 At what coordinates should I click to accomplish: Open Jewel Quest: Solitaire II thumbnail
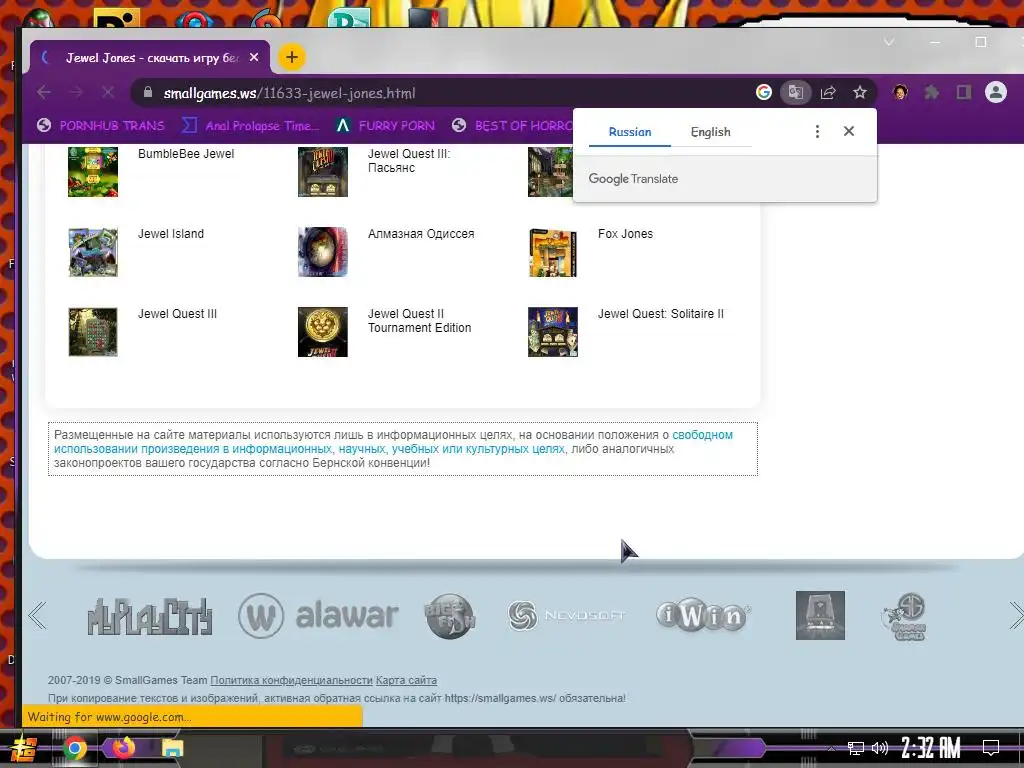552,332
